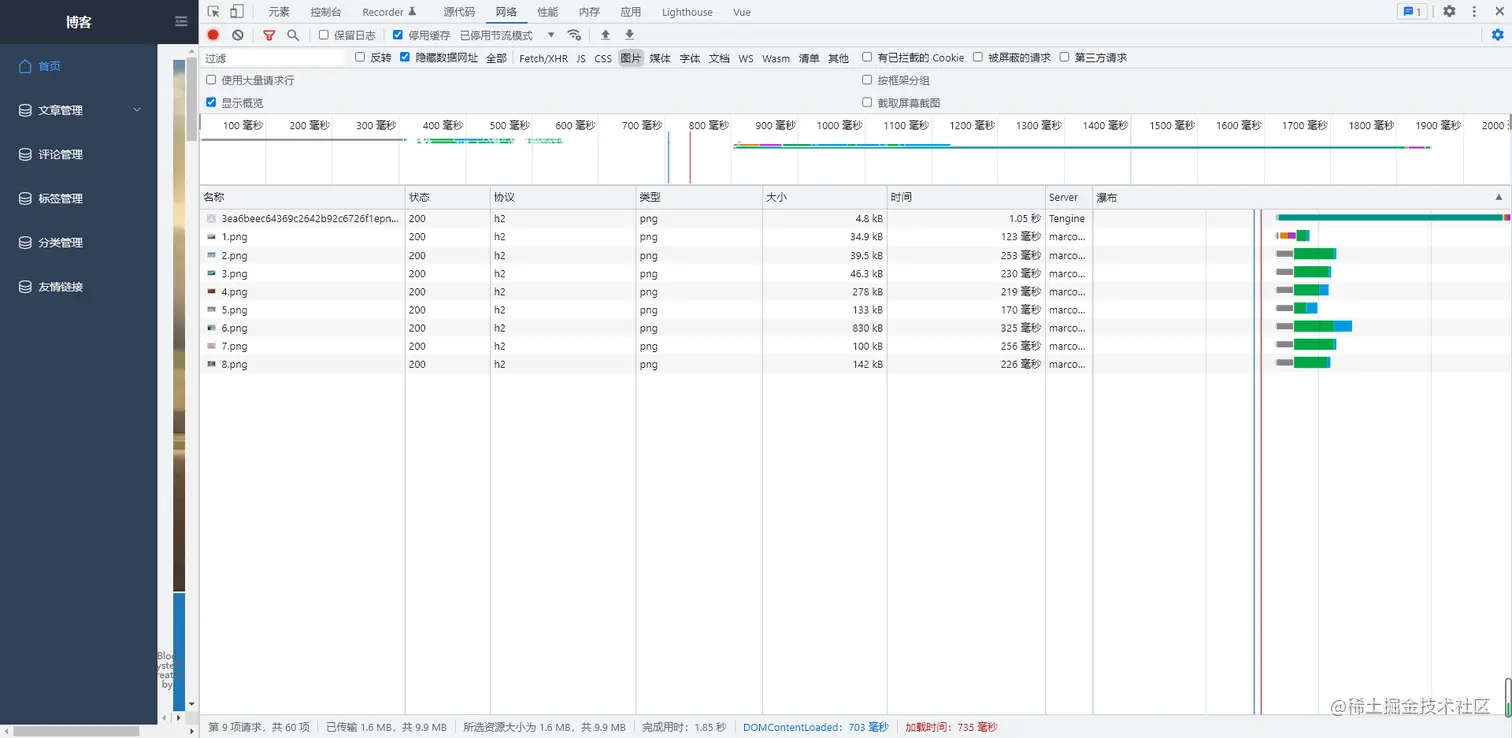
Task: Click the 过滤 filter input field
Action: pos(274,58)
